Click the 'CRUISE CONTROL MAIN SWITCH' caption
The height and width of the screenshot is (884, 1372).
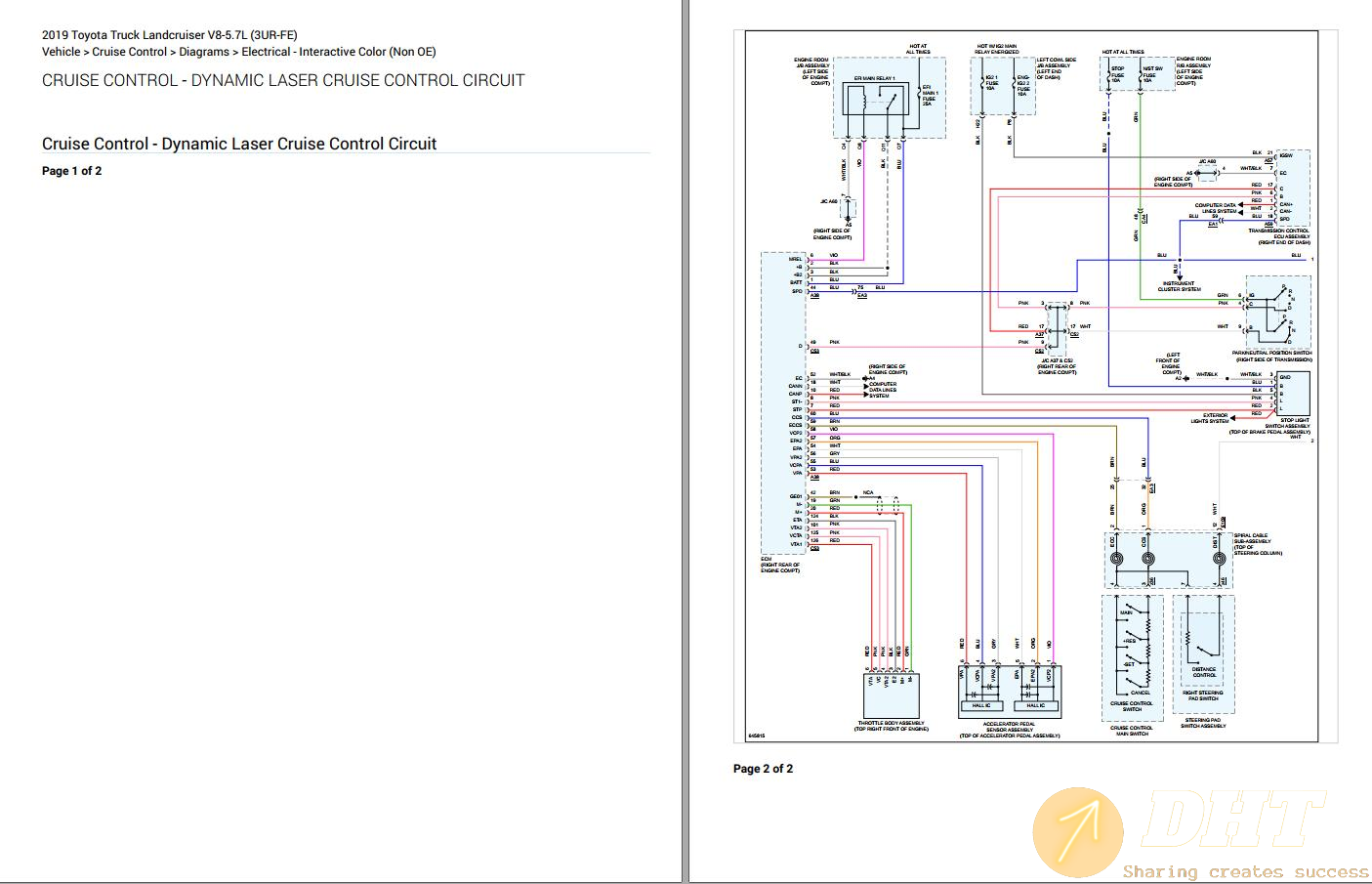click(x=1132, y=730)
